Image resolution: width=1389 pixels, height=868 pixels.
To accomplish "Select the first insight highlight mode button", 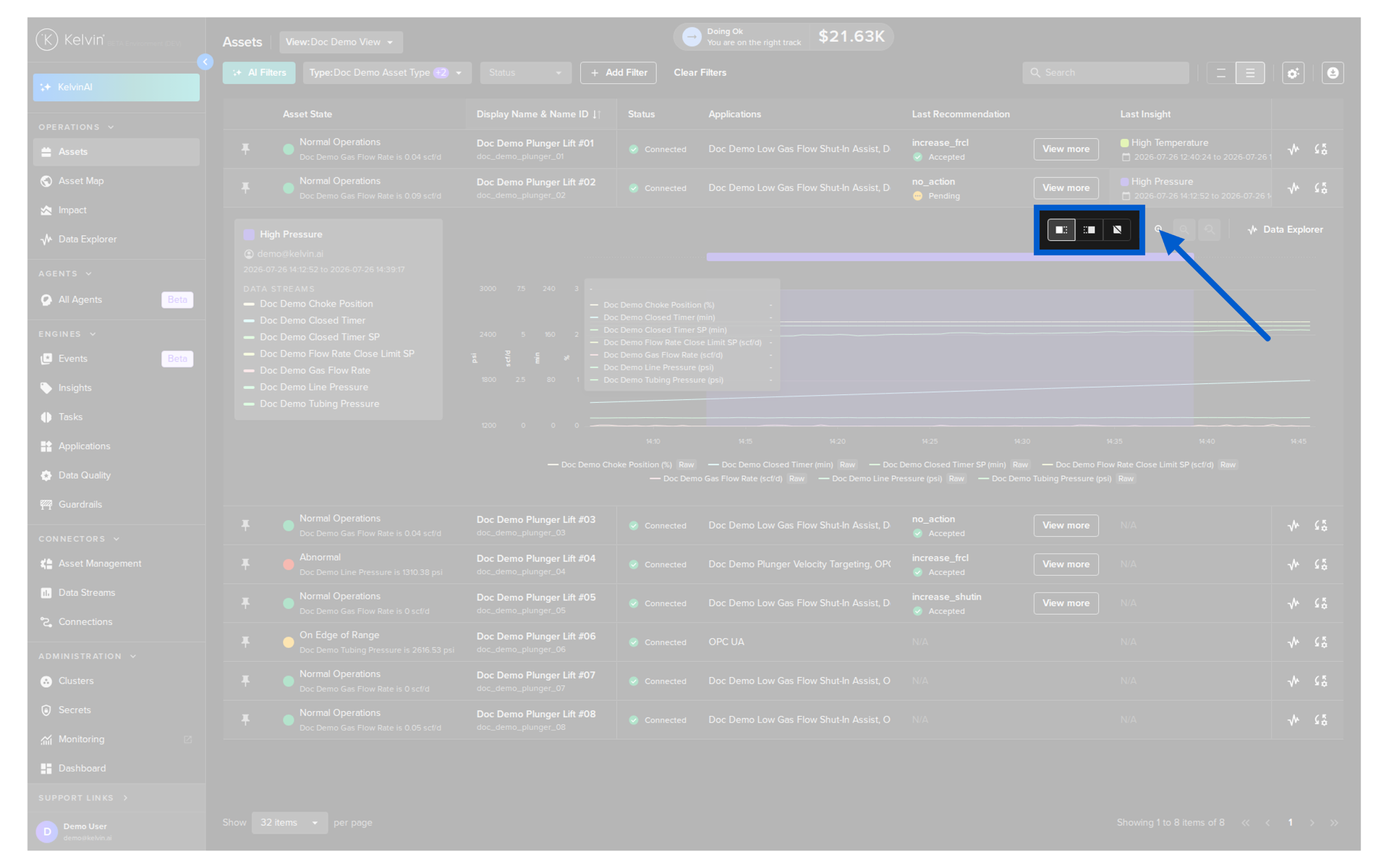I will click(1061, 230).
